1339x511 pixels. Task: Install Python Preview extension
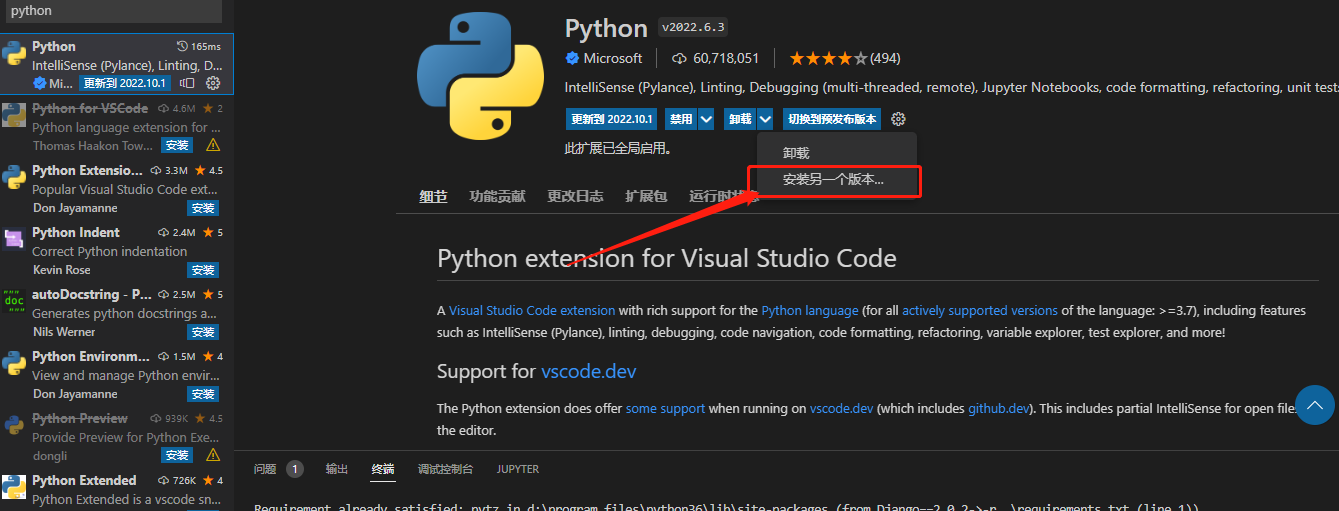(177, 456)
